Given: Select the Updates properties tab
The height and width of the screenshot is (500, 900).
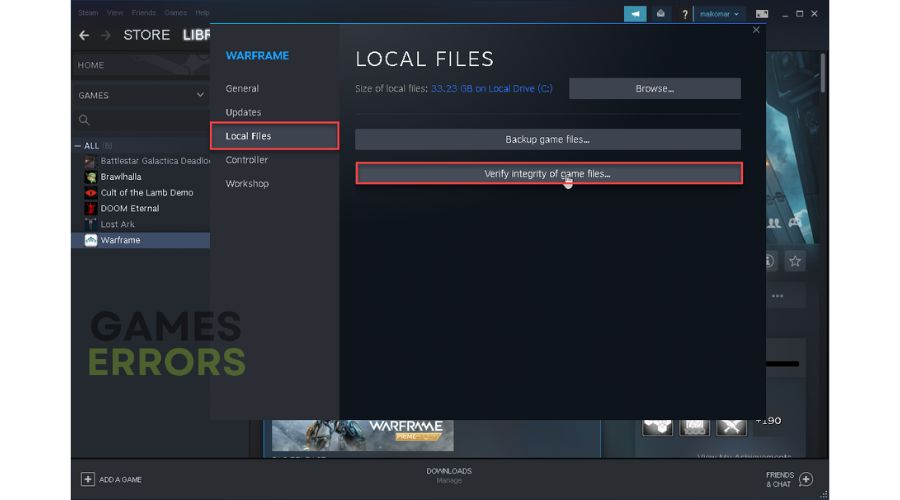Looking at the screenshot, I should pos(243,113).
